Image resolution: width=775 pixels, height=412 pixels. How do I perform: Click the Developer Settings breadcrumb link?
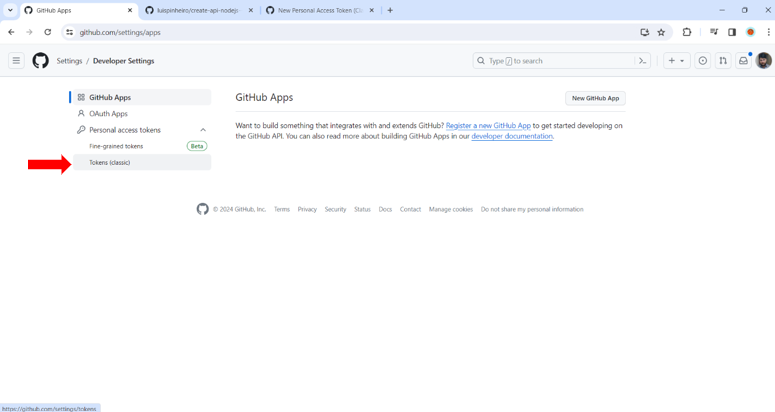click(x=124, y=61)
